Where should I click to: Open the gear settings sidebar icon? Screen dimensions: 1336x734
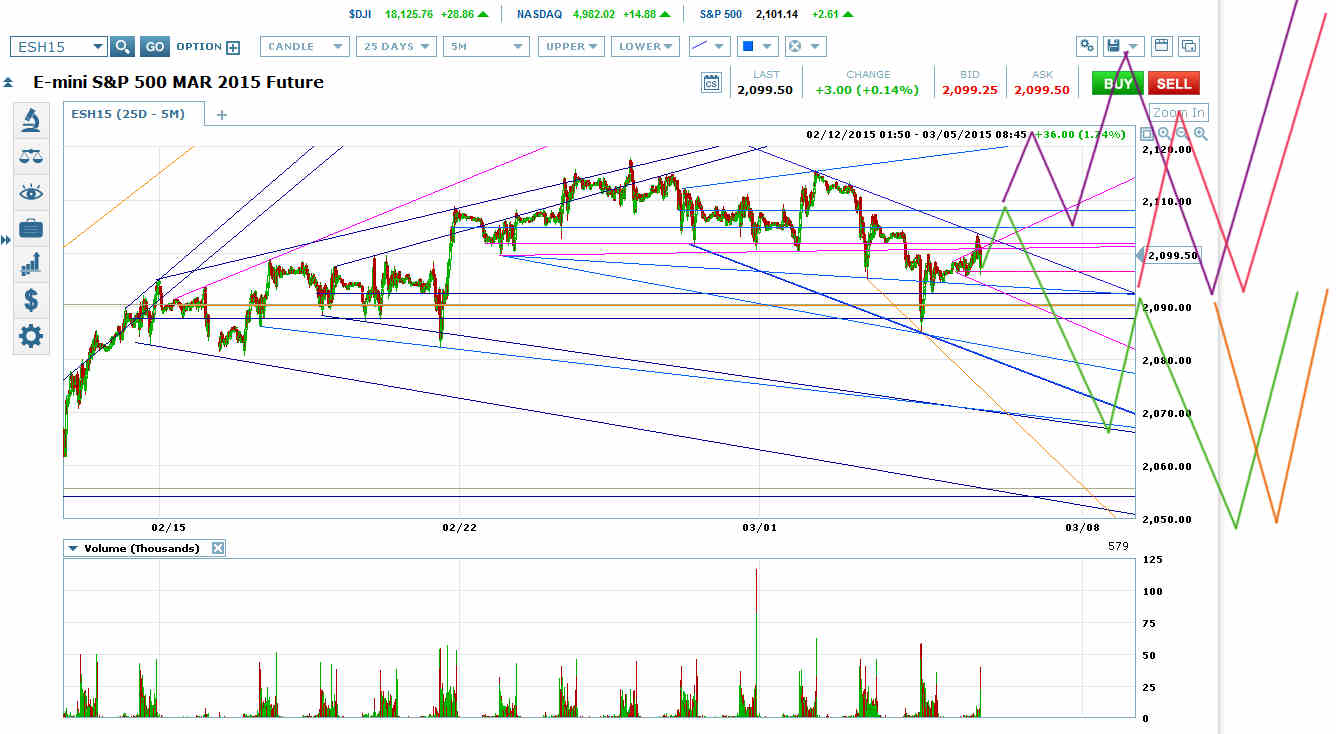(31, 336)
